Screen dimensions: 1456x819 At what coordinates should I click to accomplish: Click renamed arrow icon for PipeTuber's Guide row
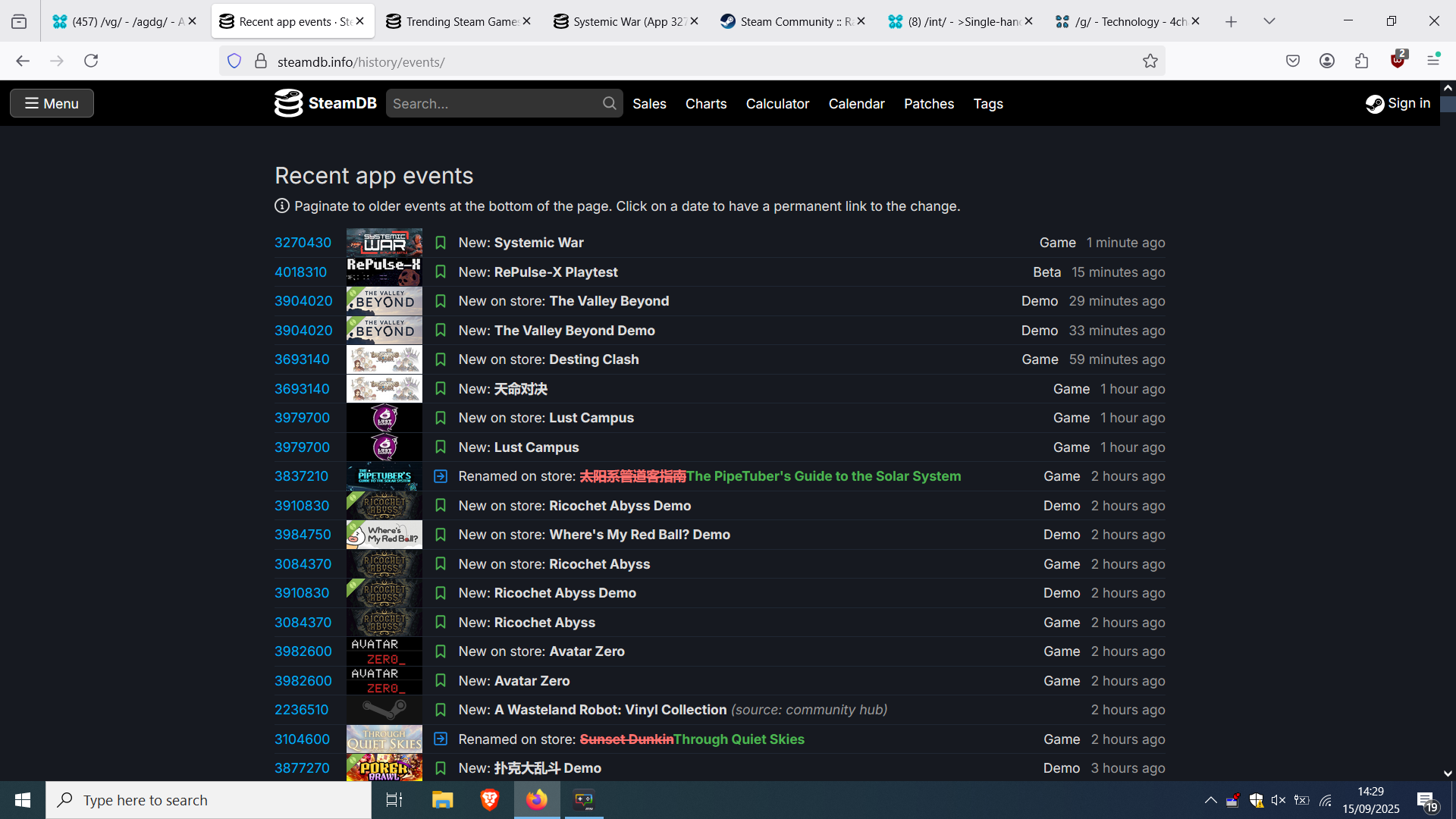pyautogui.click(x=441, y=476)
